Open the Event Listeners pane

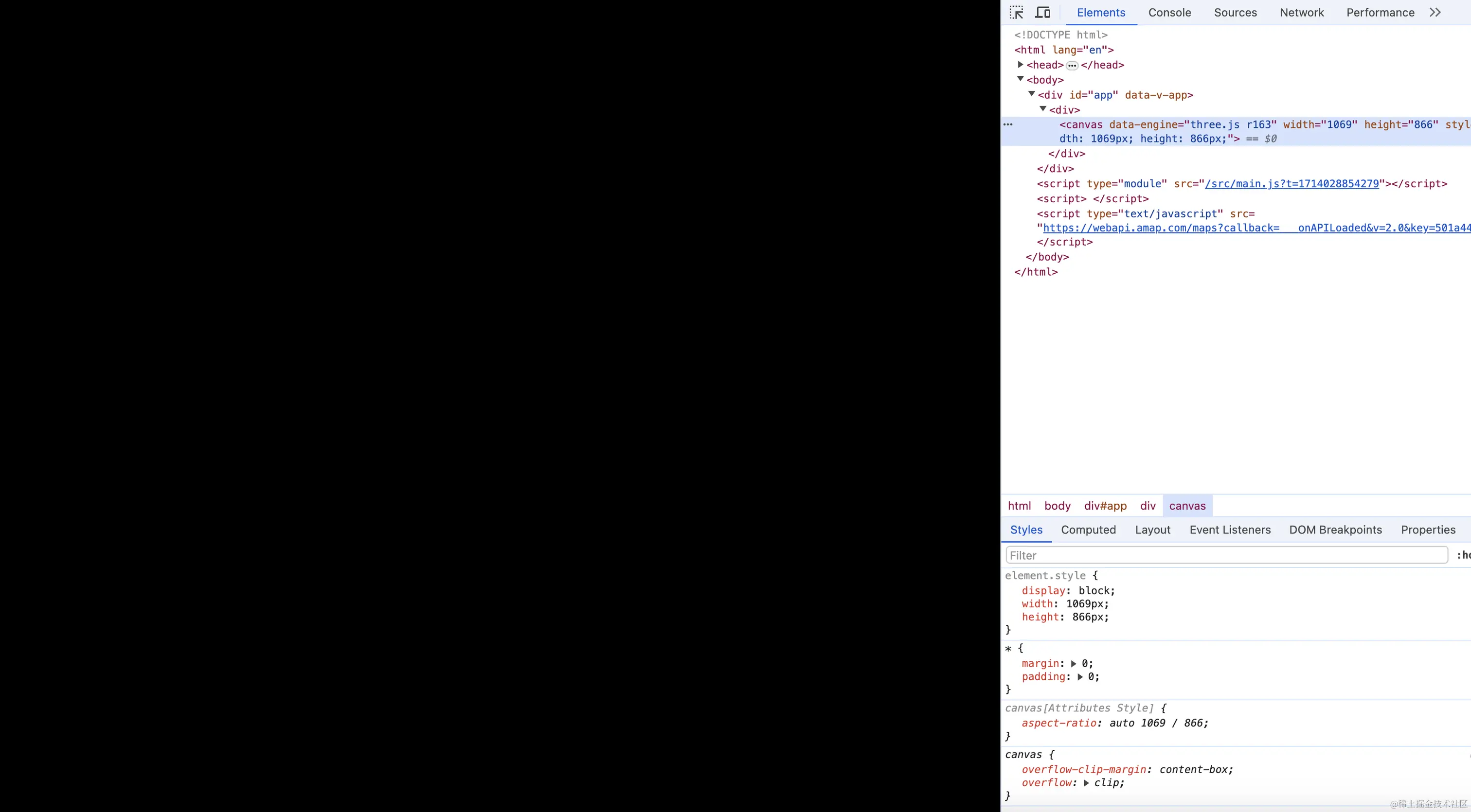pyautogui.click(x=1230, y=530)
